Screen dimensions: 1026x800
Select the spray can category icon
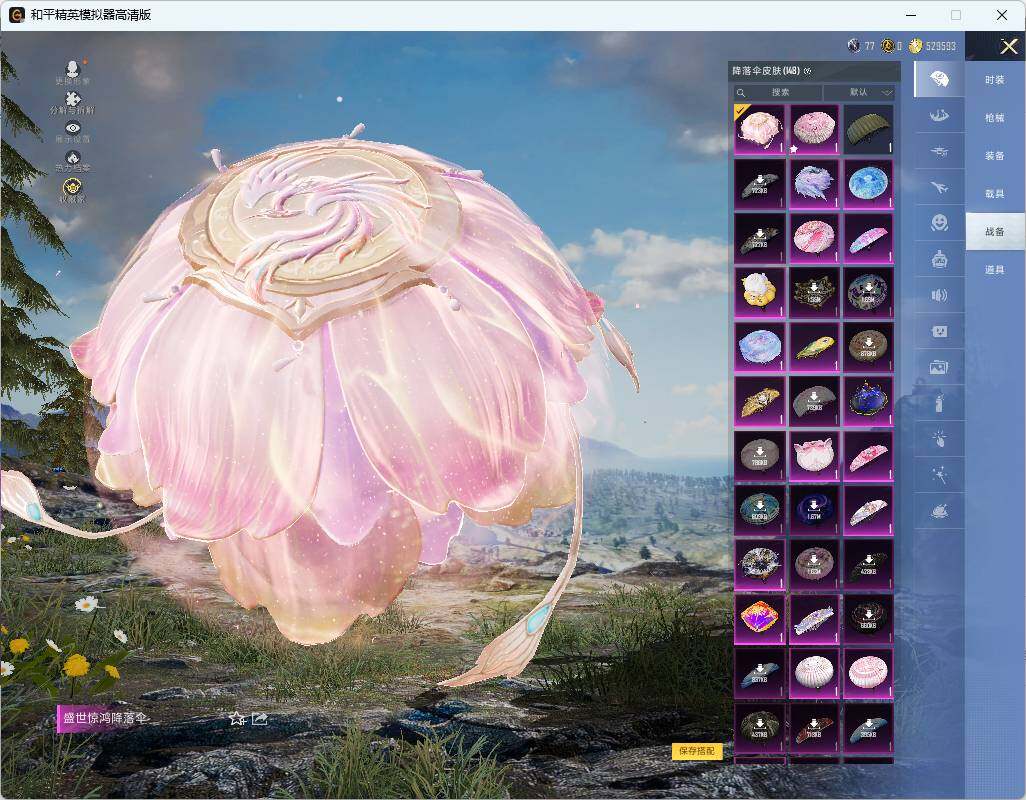(939, 403)
